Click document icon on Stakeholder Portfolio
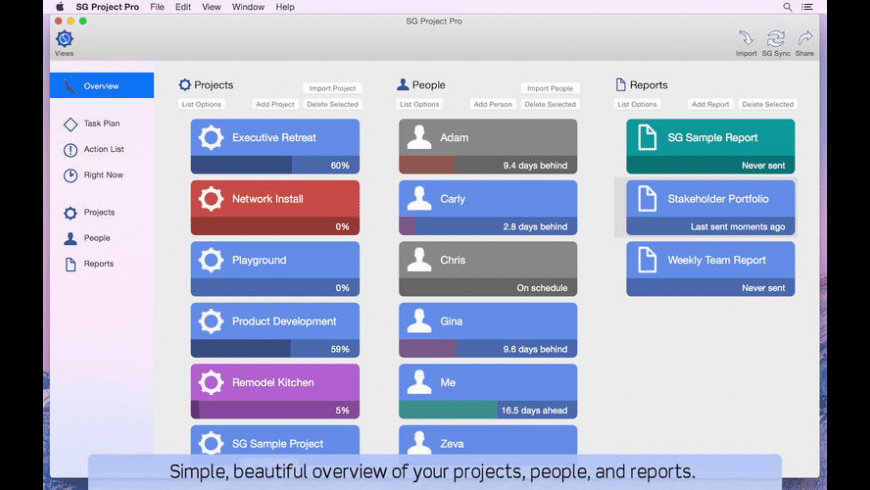This screenshot has height=490, width=870. (647, 199)
